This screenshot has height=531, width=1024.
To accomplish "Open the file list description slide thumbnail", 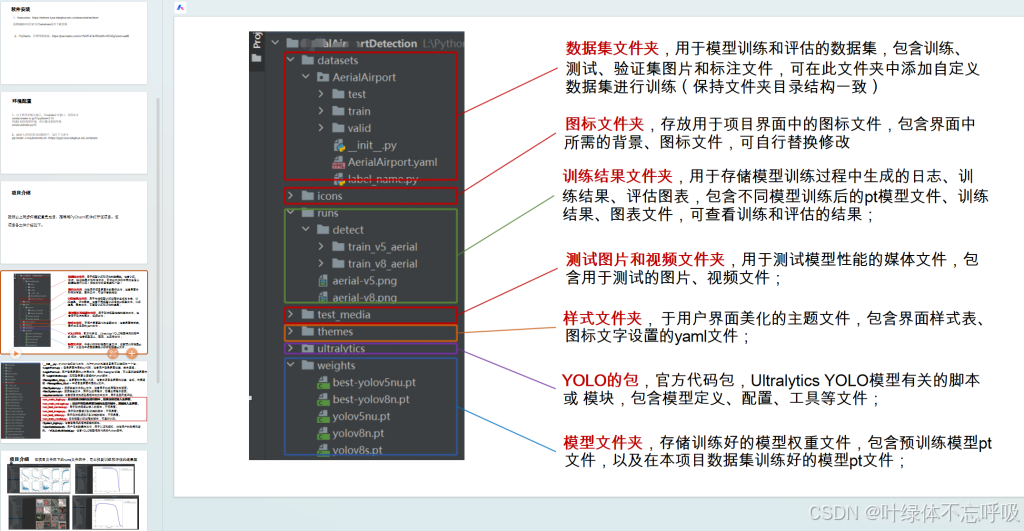I will pyautogui.click(x=74, y=402).
